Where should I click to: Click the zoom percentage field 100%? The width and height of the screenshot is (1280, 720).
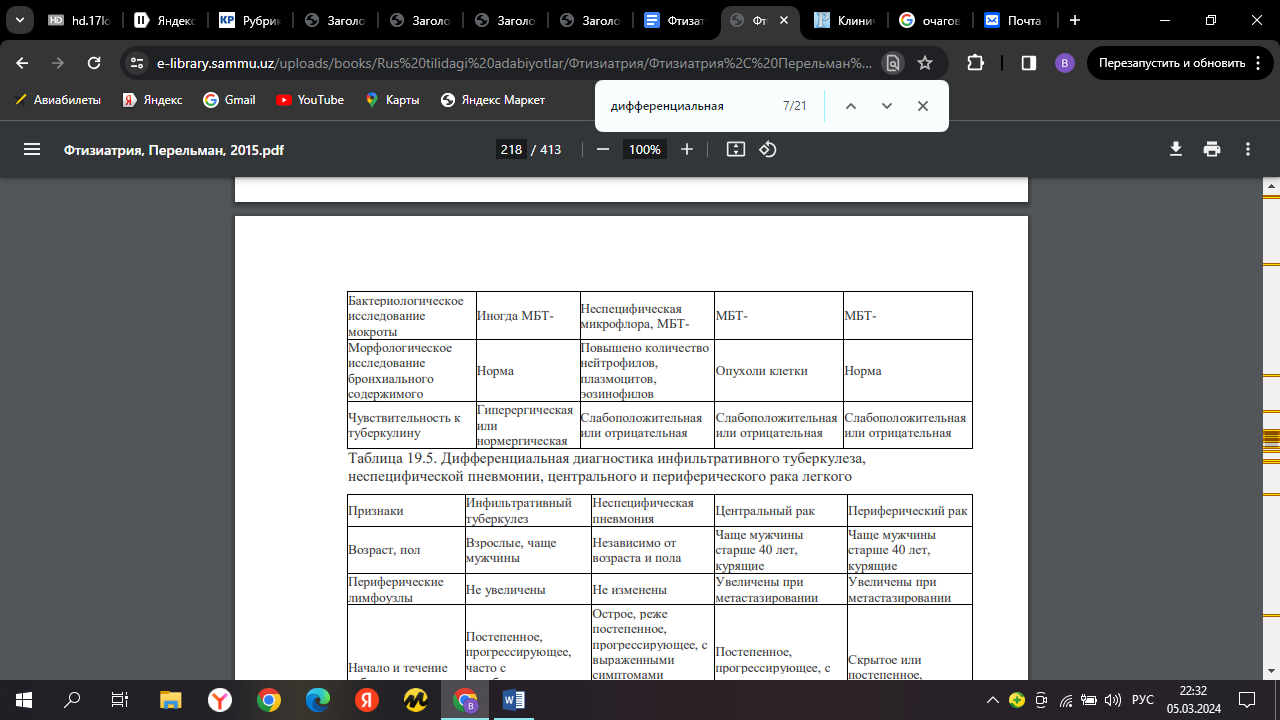645,149
